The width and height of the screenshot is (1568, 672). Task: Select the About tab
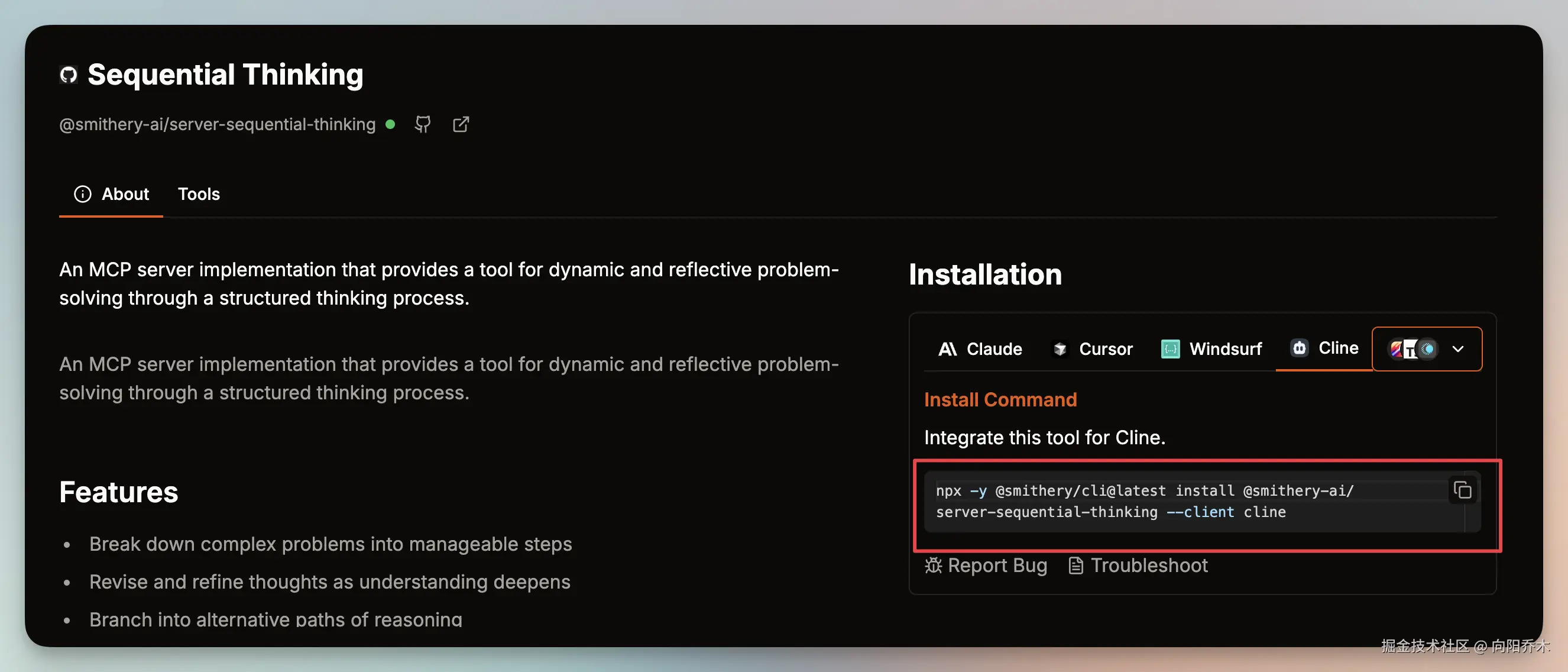(111, 194)
